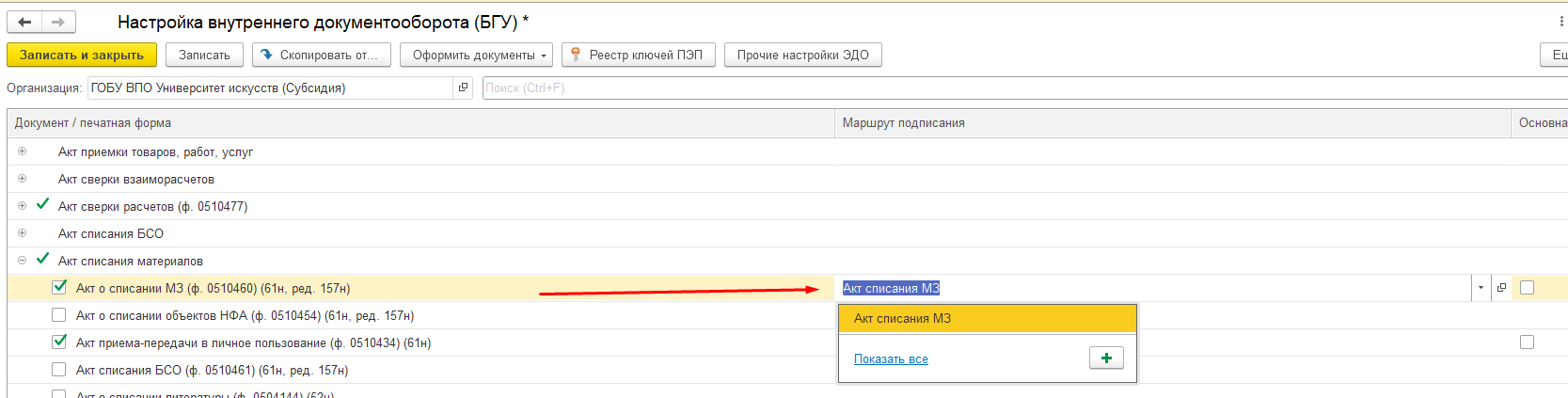Click into Поиск (Ctrl+F) search field
This screenshot has height=398, width=1568.
point(1024,88)
